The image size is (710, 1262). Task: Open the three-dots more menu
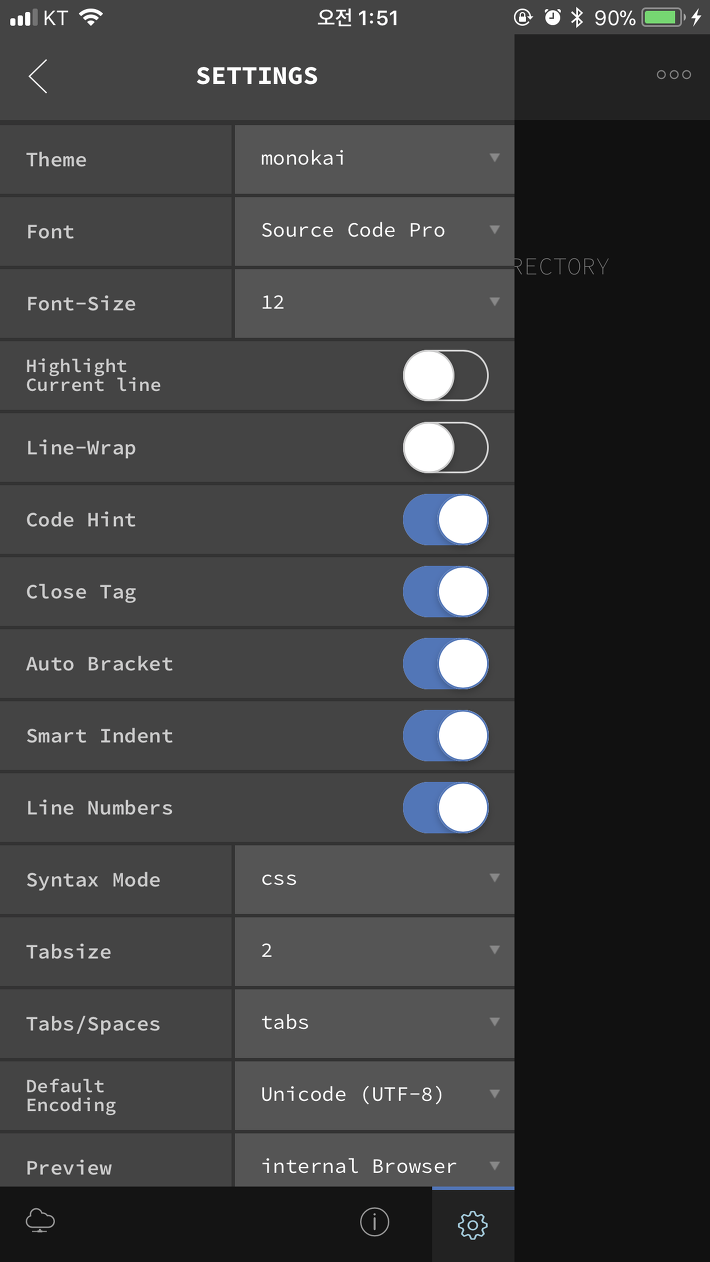(673, 75)
